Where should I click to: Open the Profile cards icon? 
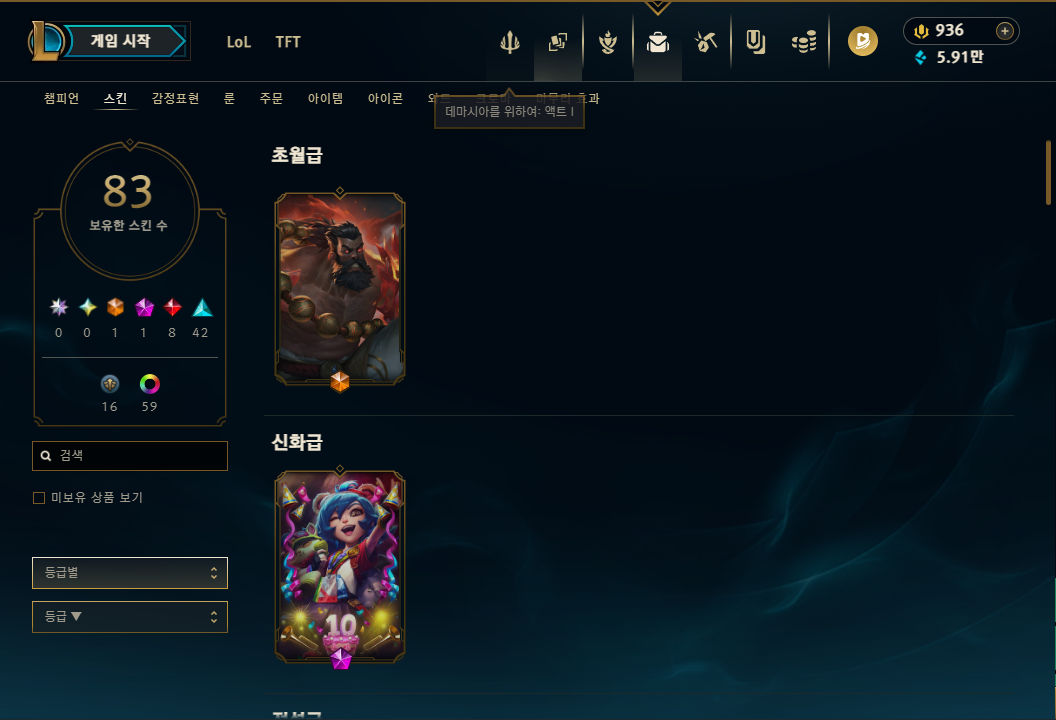[x=558, y=42]
